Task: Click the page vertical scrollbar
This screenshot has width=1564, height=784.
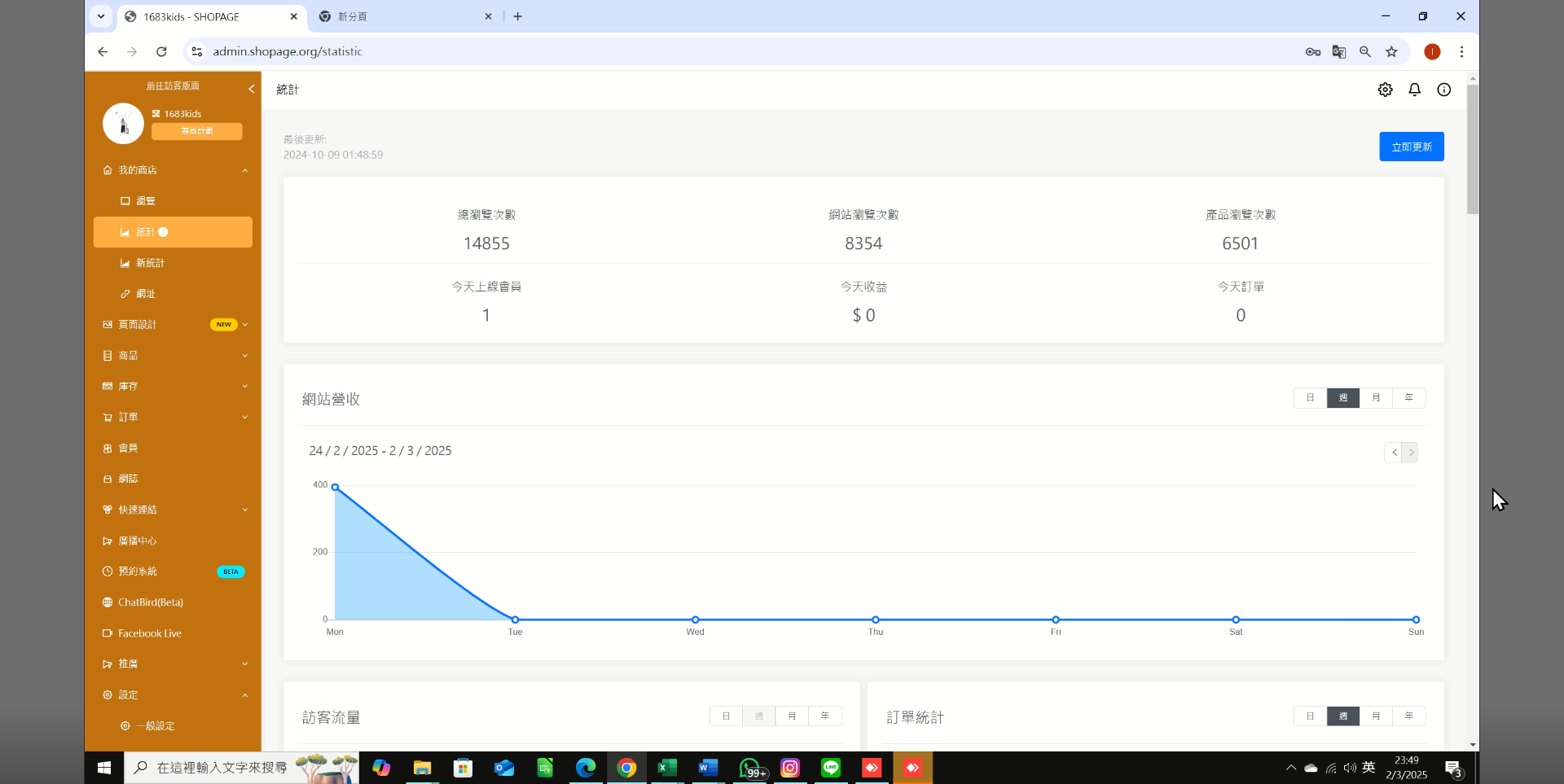Action: click(x=1473, y=149)
